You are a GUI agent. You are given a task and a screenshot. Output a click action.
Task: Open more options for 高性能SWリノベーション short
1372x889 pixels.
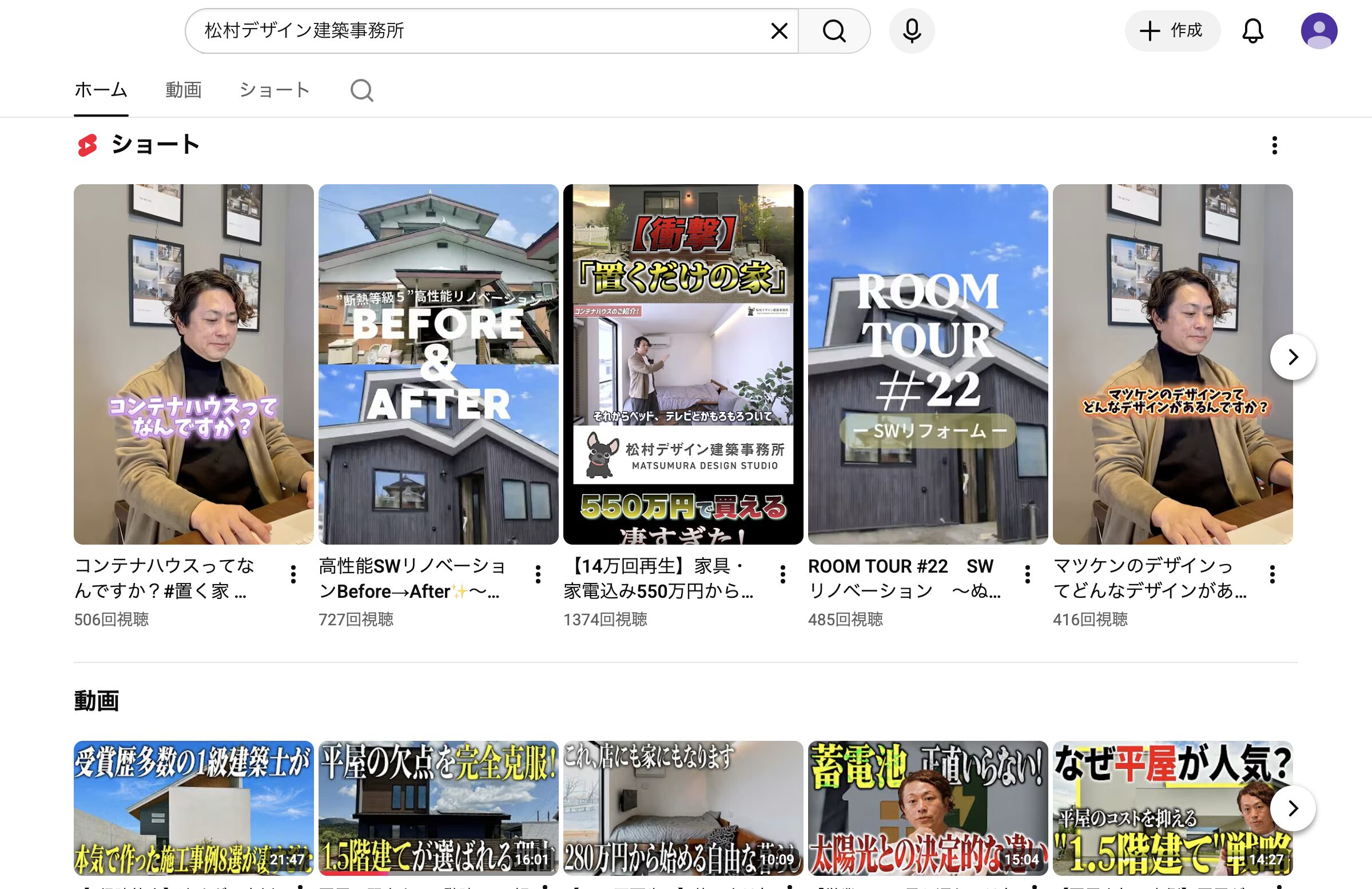(x=538, y=574)
